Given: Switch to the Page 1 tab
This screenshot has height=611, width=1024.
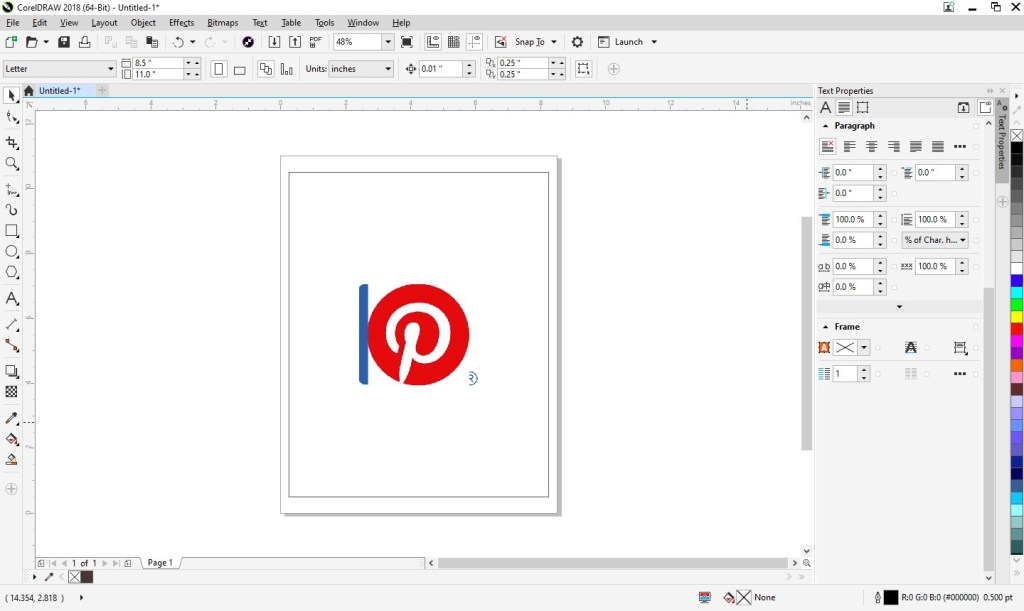Looking at the screenshot, I should (x=160, y=563).
